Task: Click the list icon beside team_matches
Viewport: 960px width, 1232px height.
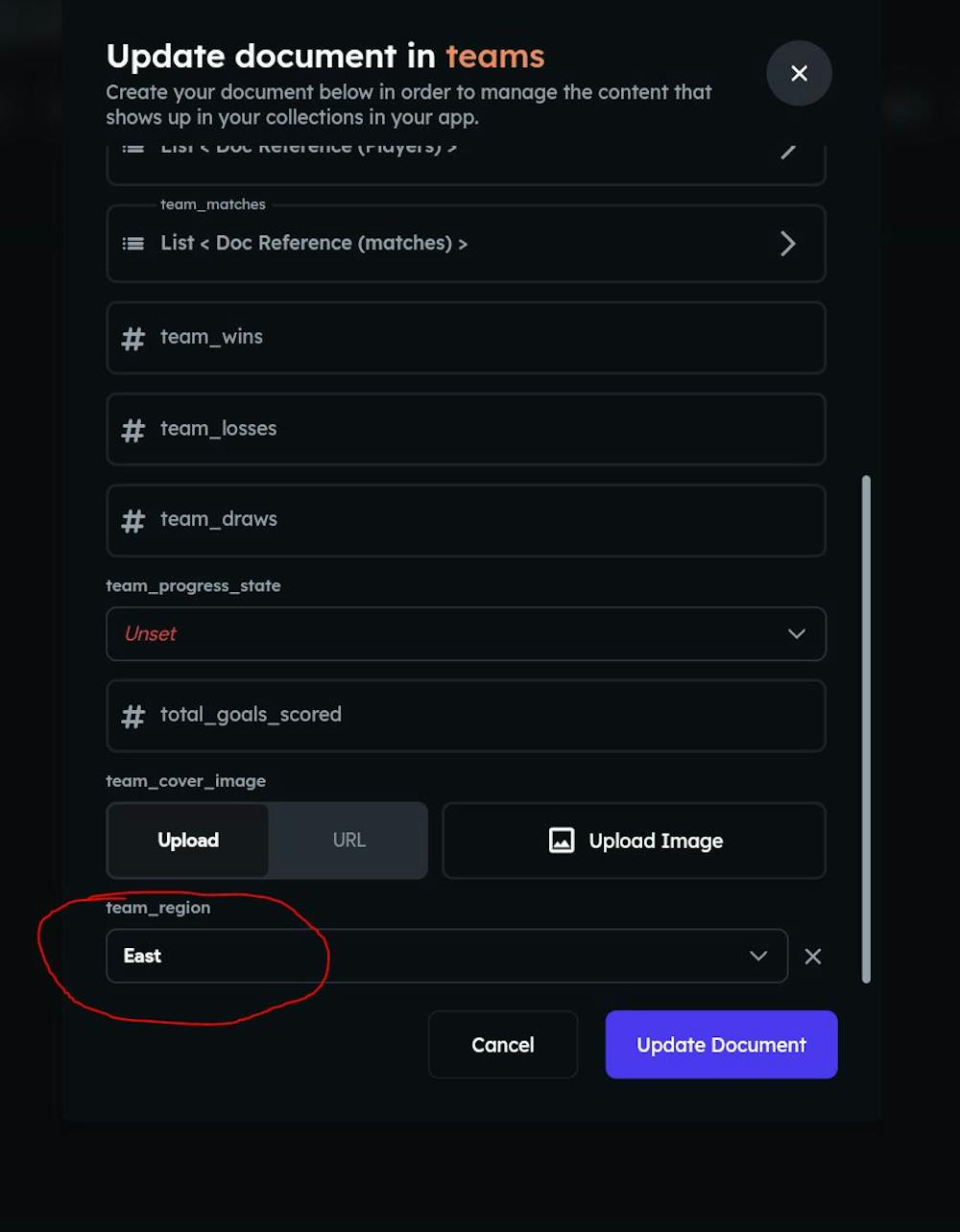Action: coord(133,244)
